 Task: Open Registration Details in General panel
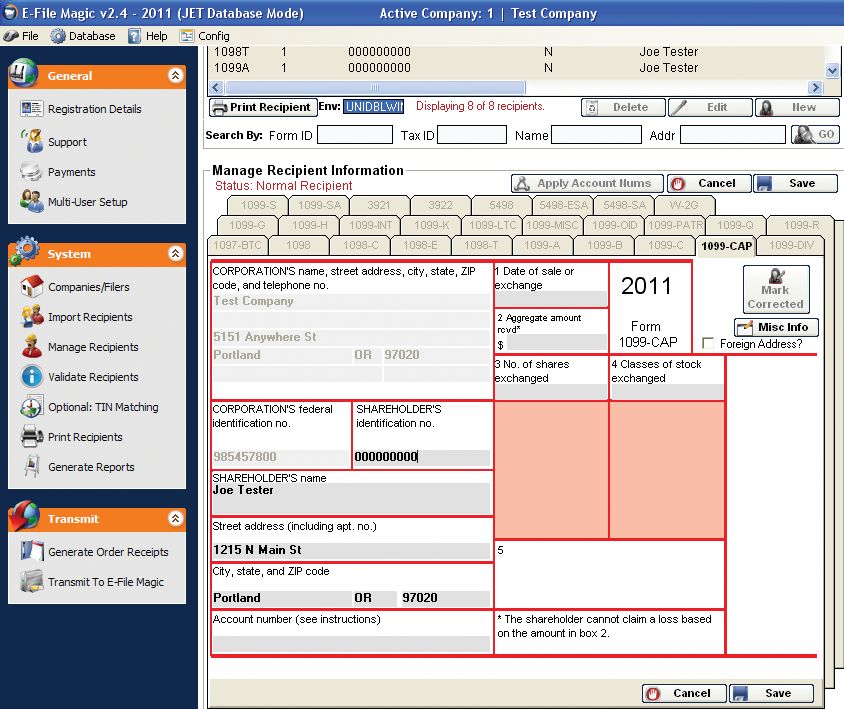pyautogui.click(x=94, y=109)
